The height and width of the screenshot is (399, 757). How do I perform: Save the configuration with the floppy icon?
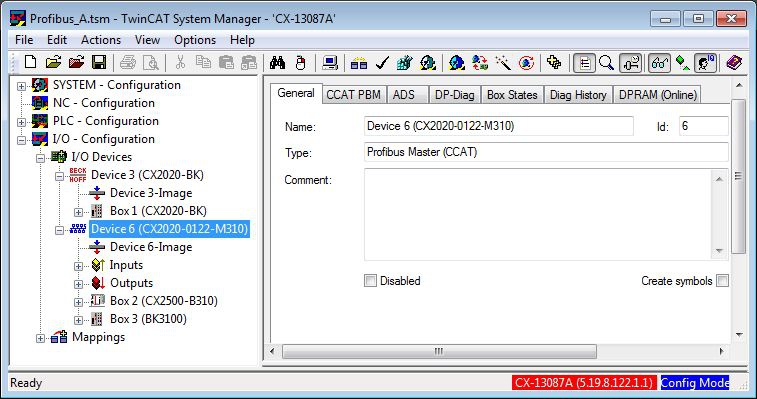99,62
